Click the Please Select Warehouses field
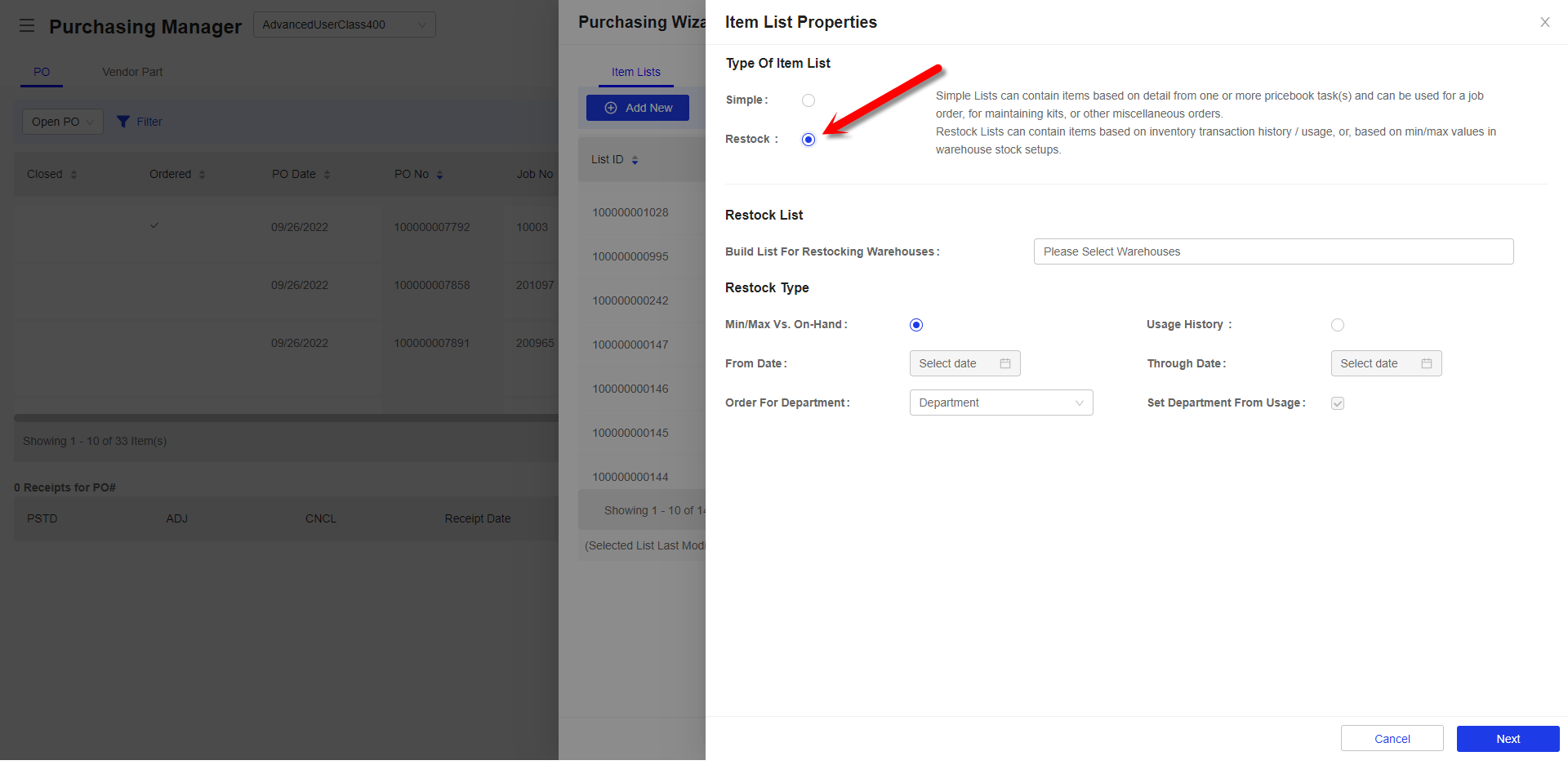 [1272, 251]
